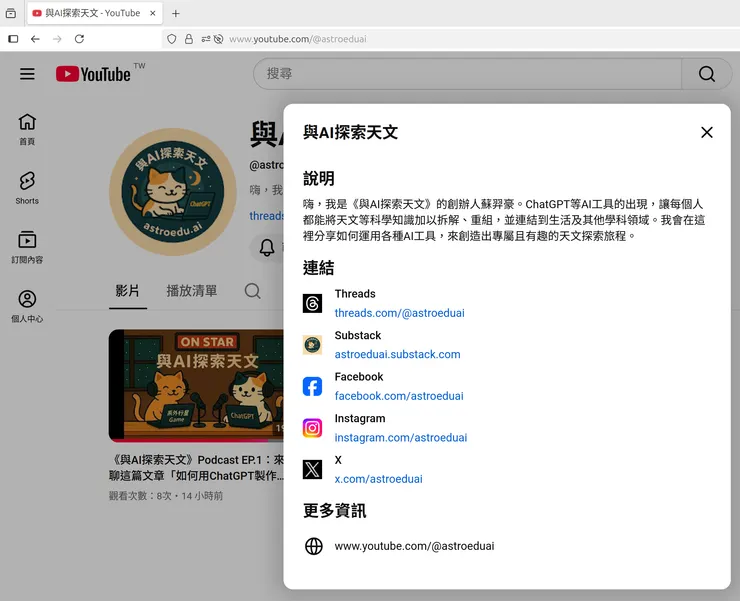Open x.com/astroeduai link

[x=378, y=479]
